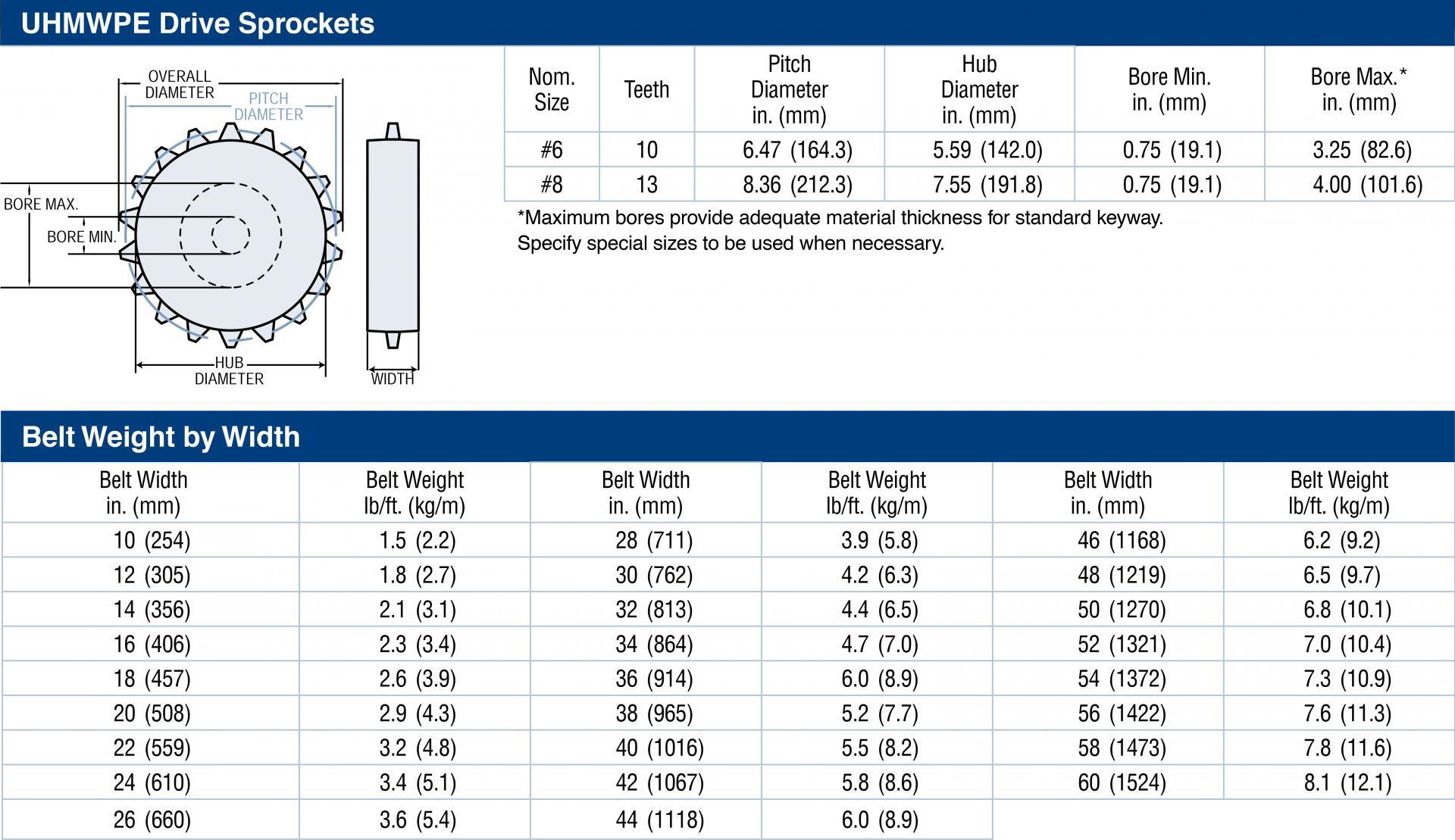Click the PITCH DIAMETER label in diagram

pos(268,107)
